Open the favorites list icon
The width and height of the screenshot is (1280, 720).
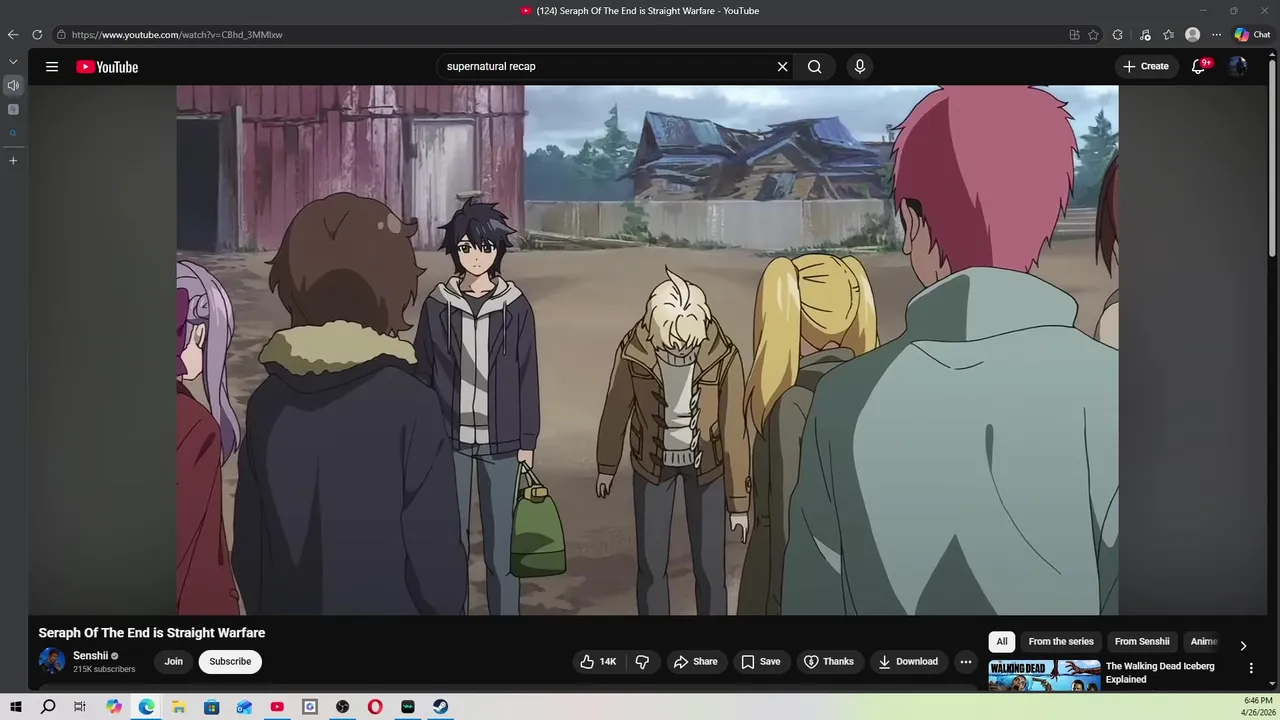coord(1168,34)
